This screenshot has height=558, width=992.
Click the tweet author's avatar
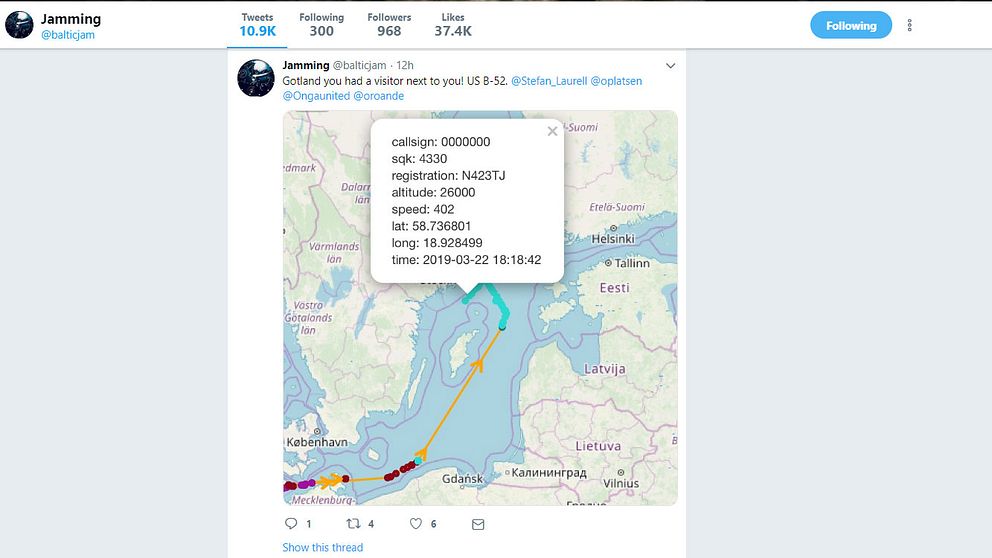(256, 78)
